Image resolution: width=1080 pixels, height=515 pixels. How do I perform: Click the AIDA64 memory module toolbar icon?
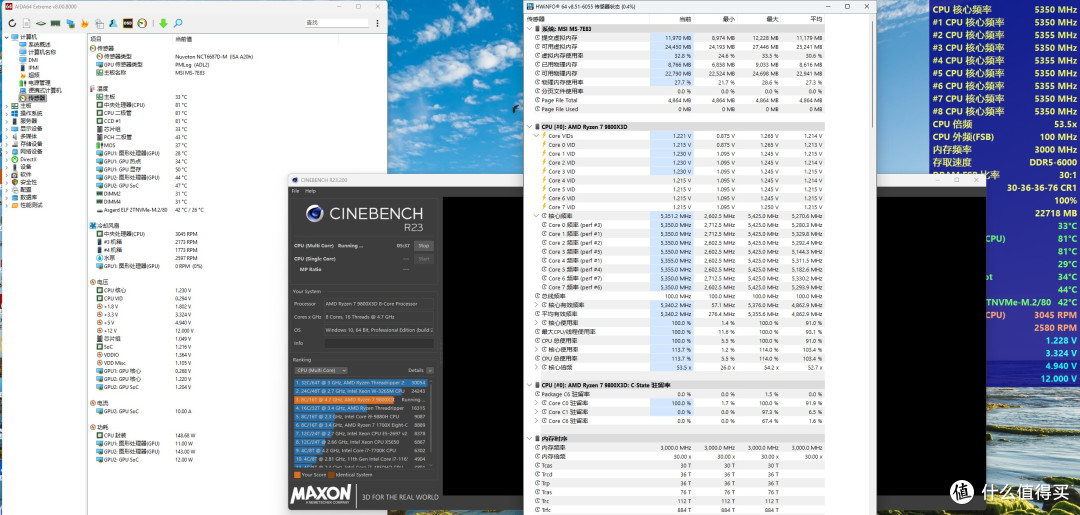[x=56, y=23]
